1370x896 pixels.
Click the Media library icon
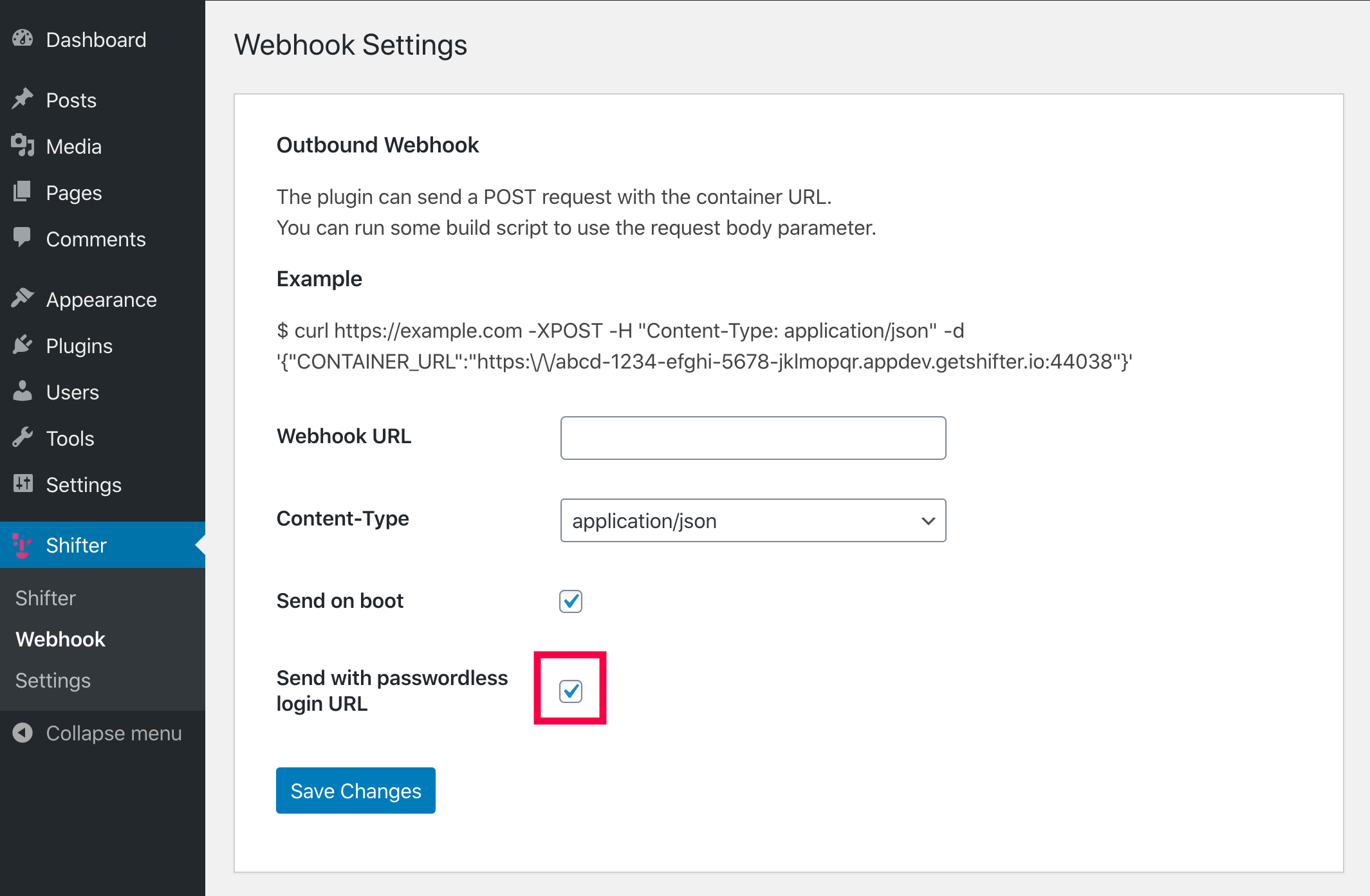23,145
